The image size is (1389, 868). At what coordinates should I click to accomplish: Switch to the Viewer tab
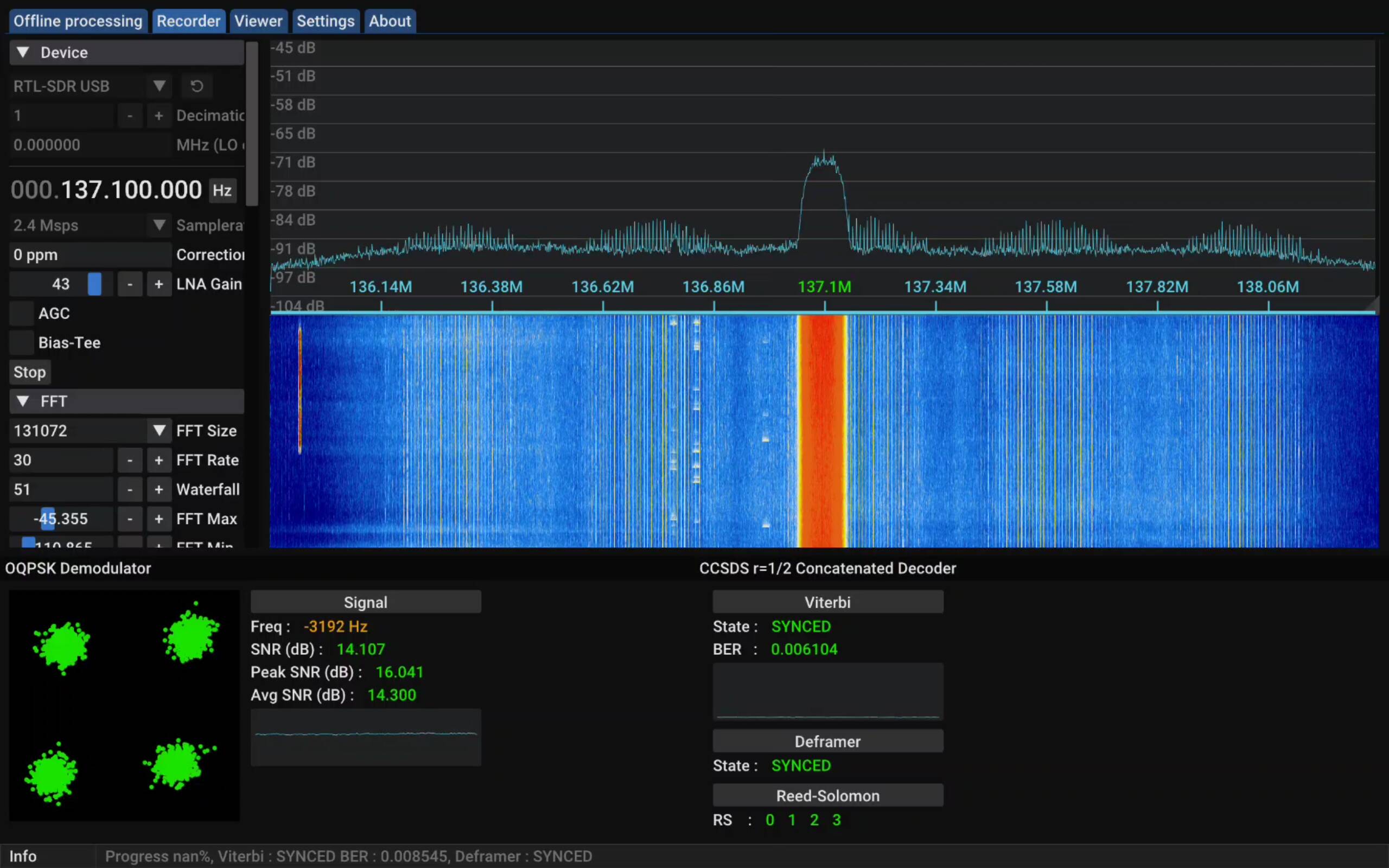(258, 21)
